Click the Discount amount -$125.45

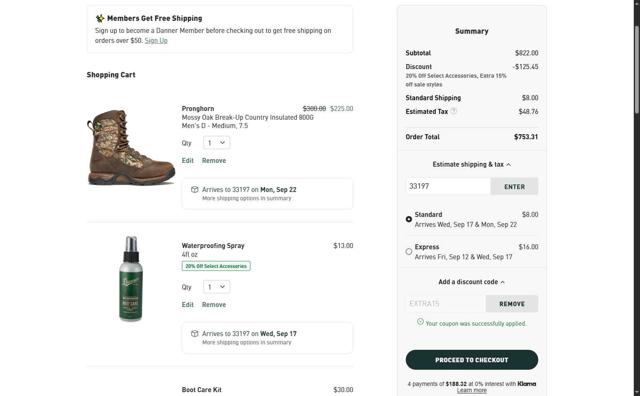click(525, 67)
